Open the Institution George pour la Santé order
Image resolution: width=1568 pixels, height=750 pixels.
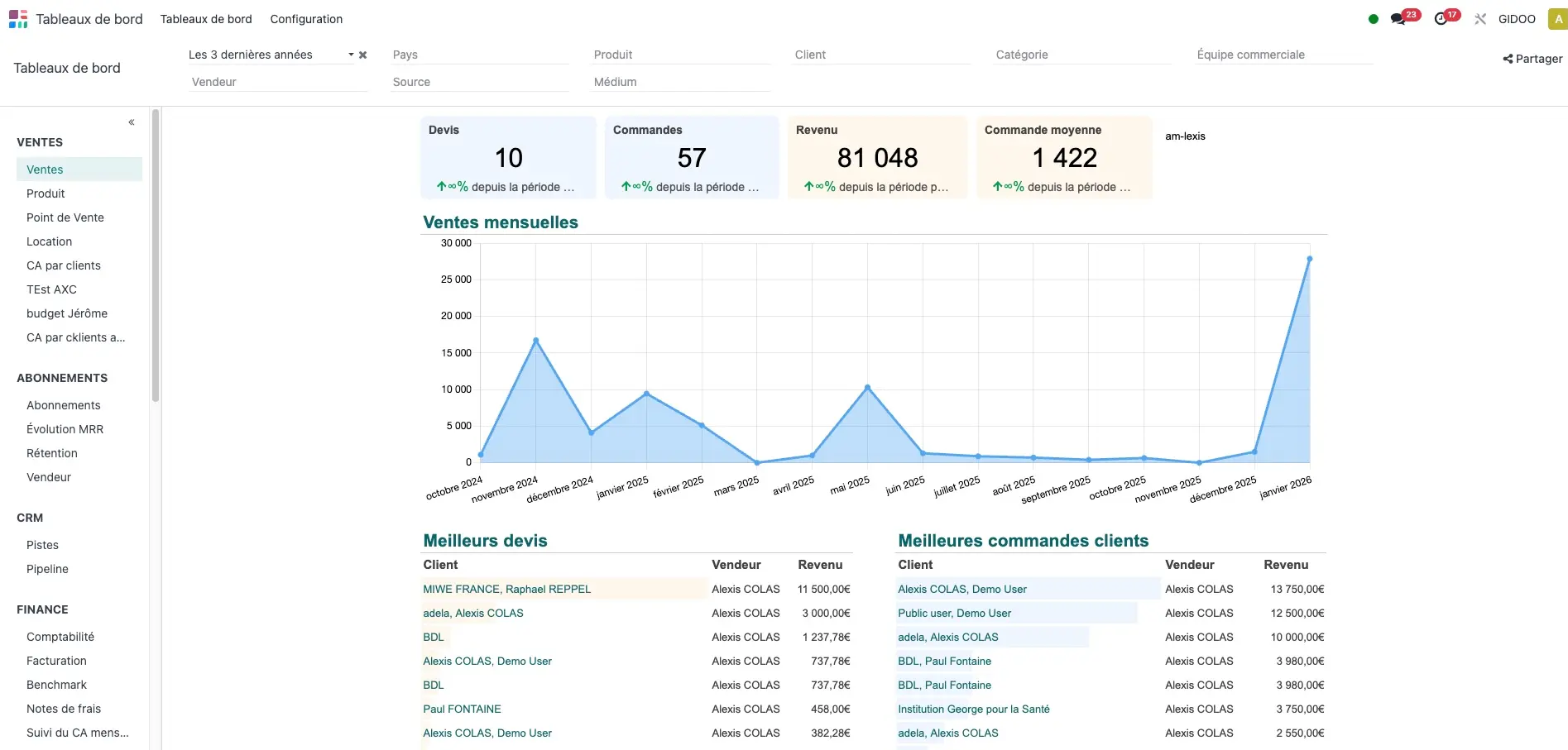point(973,709)
